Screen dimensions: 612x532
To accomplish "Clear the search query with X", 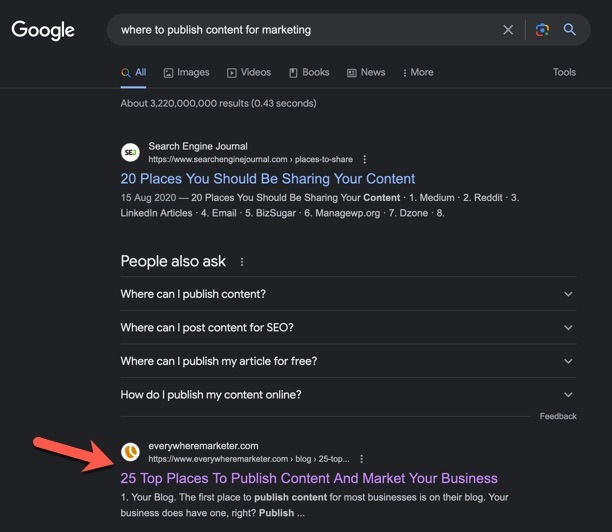I will [x=508, y=30].
